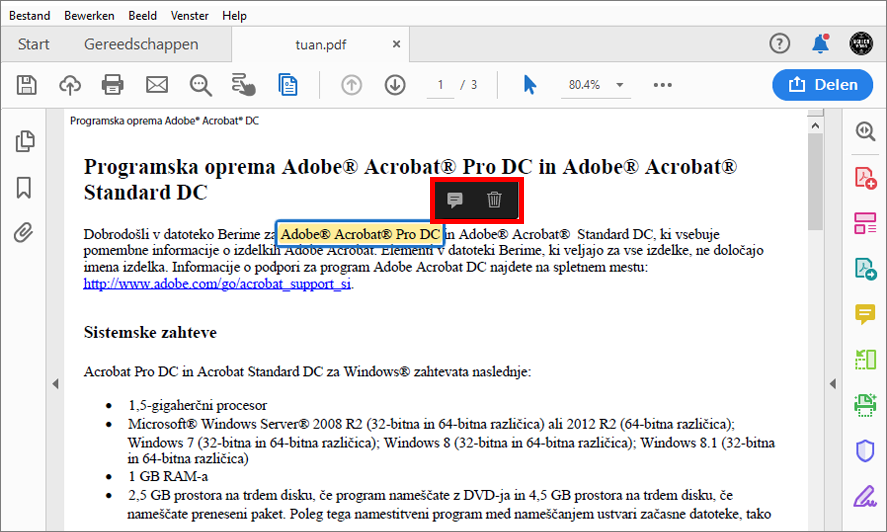Open the zoom level dropdown arrow
Screen dimensions: 887x532
(x=619, y=85)
